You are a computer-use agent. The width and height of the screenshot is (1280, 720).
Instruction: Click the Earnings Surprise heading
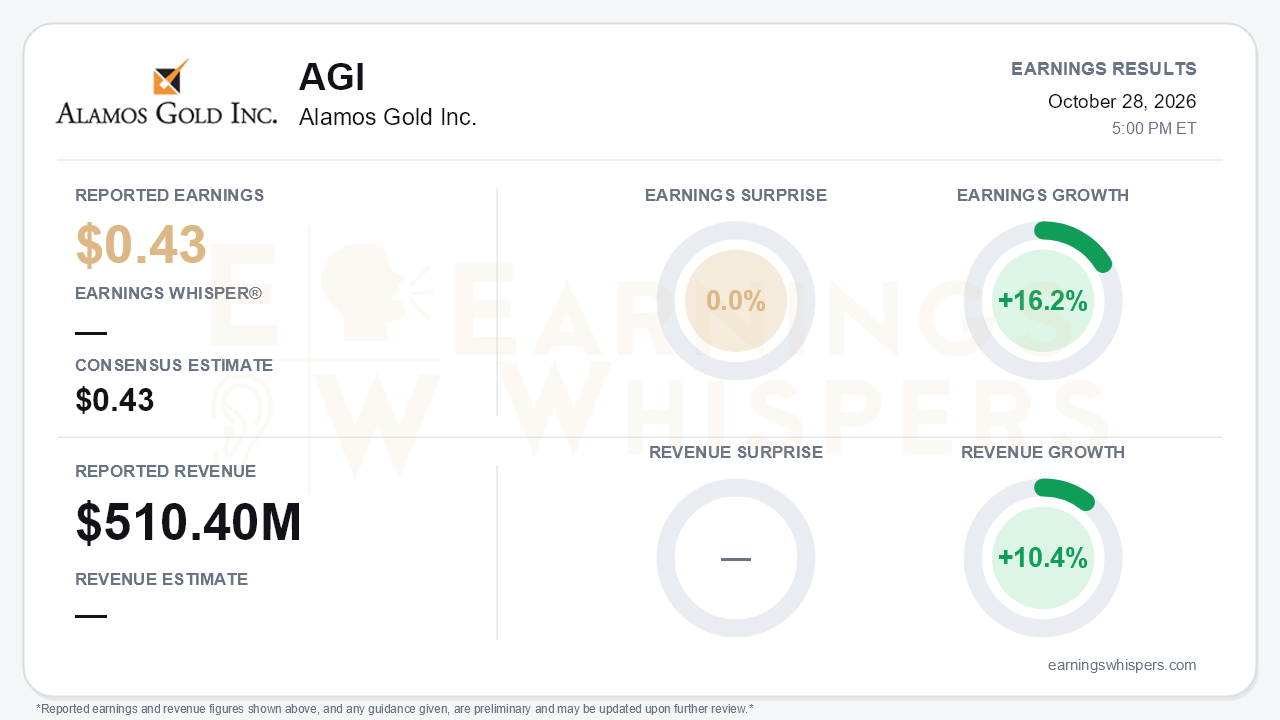[736, 195]
